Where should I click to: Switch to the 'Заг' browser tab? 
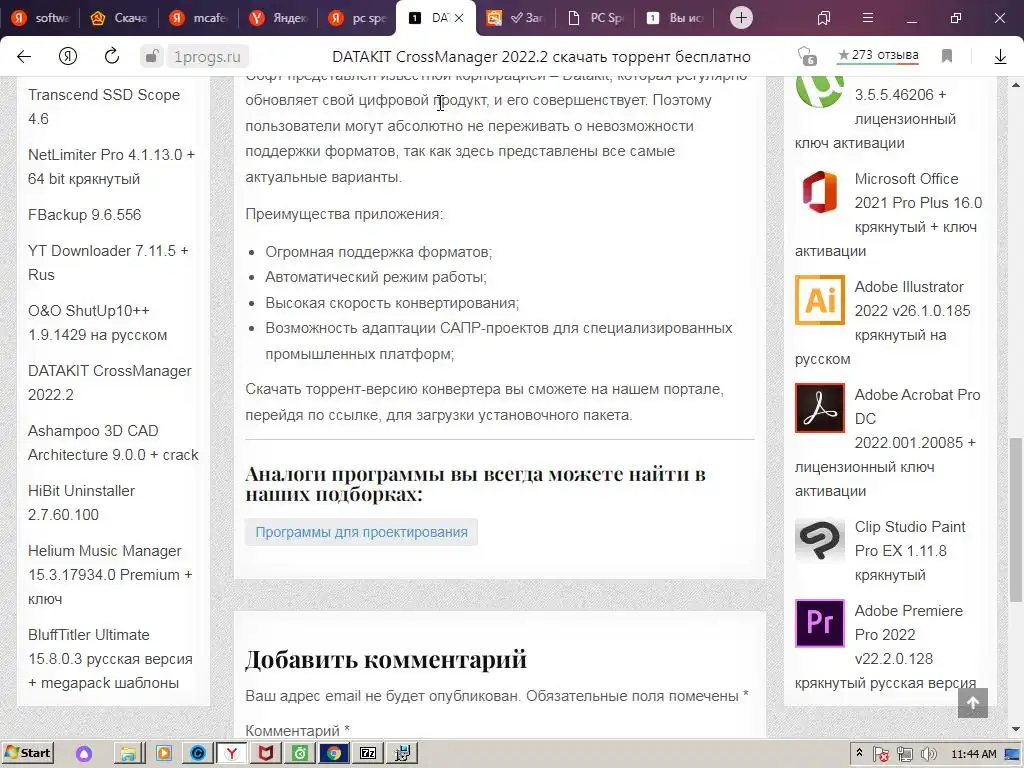(x=516, y=18)
